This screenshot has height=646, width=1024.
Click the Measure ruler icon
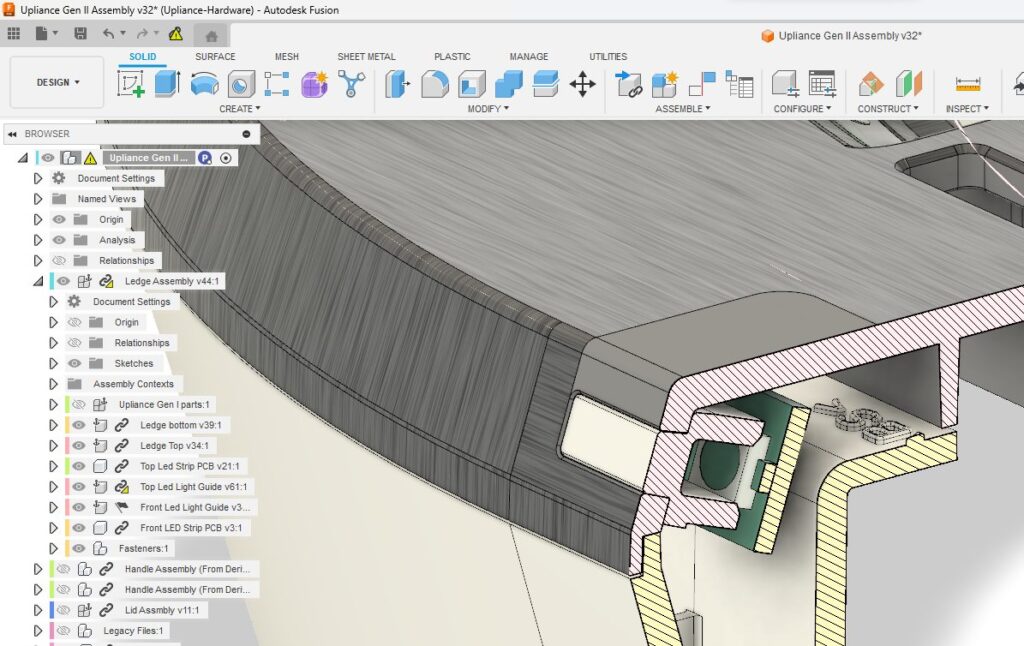coord(967,84)
